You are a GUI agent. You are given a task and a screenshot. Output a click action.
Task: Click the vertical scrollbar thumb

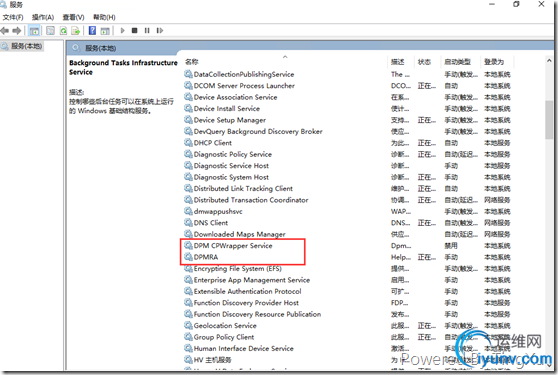pos(549,120)
